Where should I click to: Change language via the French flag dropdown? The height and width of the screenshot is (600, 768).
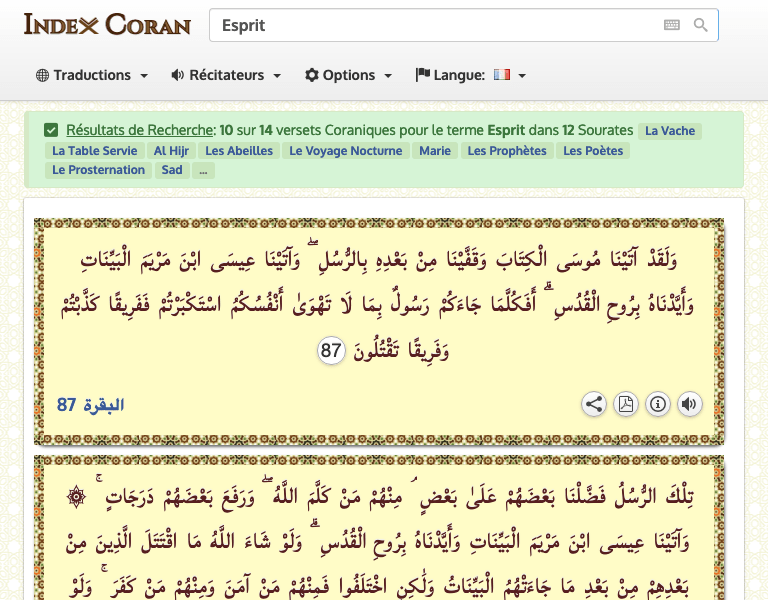[x=471, y=75]
